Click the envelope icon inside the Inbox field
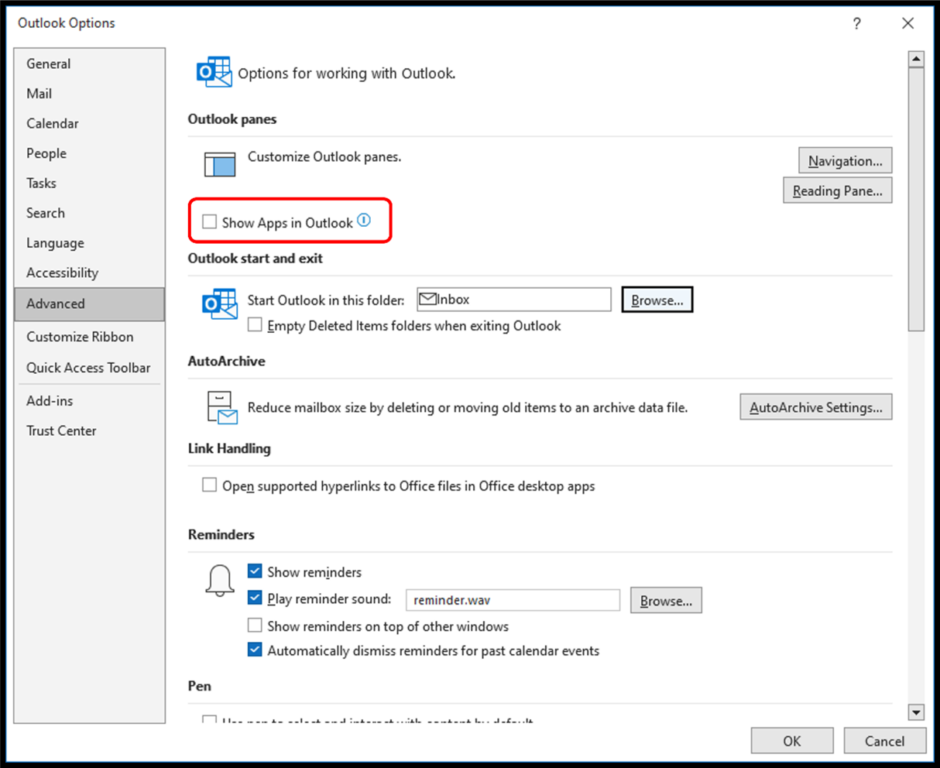Screen dimensions: 940x768 click(x=427, y=298)
